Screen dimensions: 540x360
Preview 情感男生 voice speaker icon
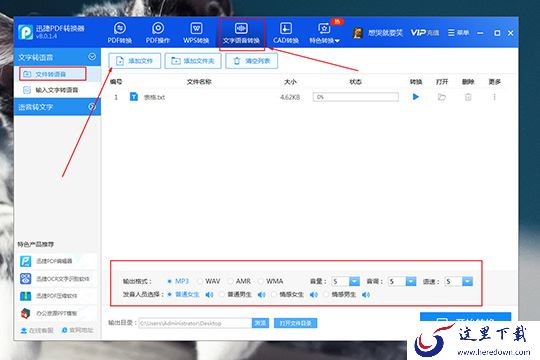(x=366, y=295)
